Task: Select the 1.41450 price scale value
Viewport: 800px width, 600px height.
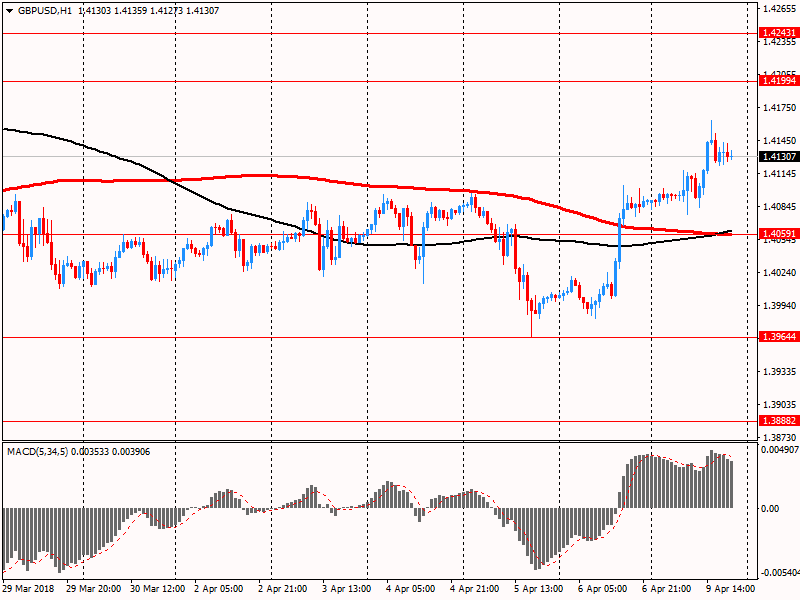Action: [x=780, y=141]
